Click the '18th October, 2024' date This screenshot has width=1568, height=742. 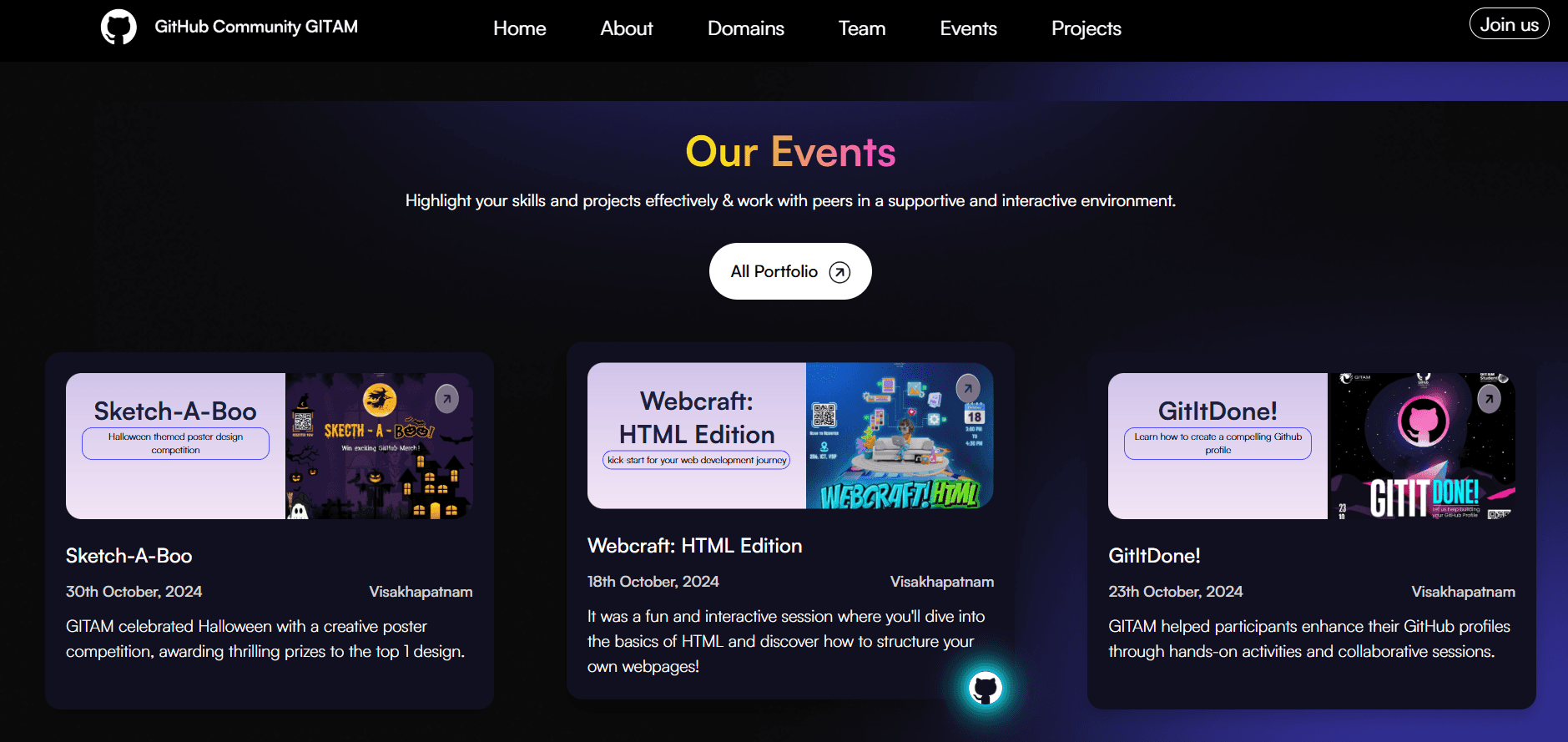pos(653,582)
